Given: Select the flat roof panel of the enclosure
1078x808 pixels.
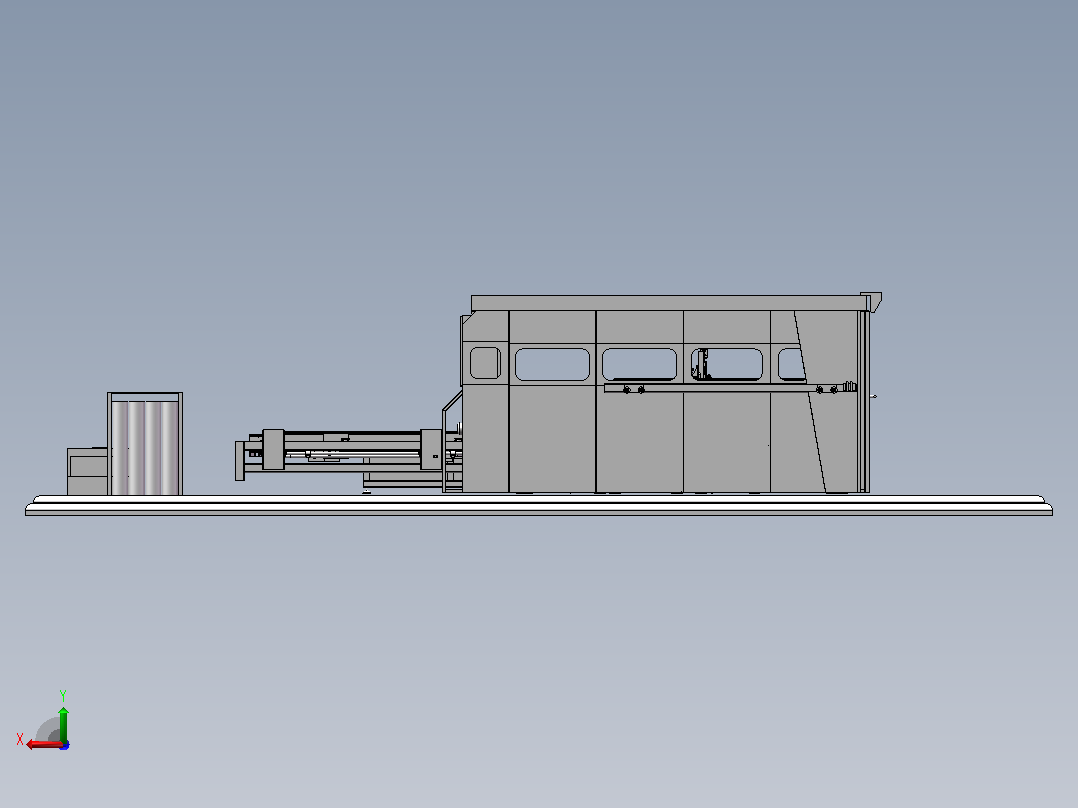Looking at the screenshot, I should (x=667, y=303).
